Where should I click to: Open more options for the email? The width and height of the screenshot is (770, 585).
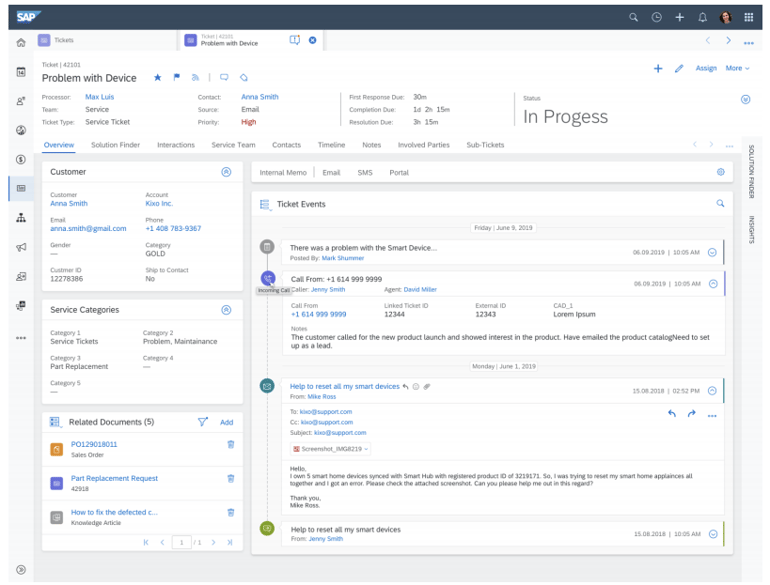(712, 416)
